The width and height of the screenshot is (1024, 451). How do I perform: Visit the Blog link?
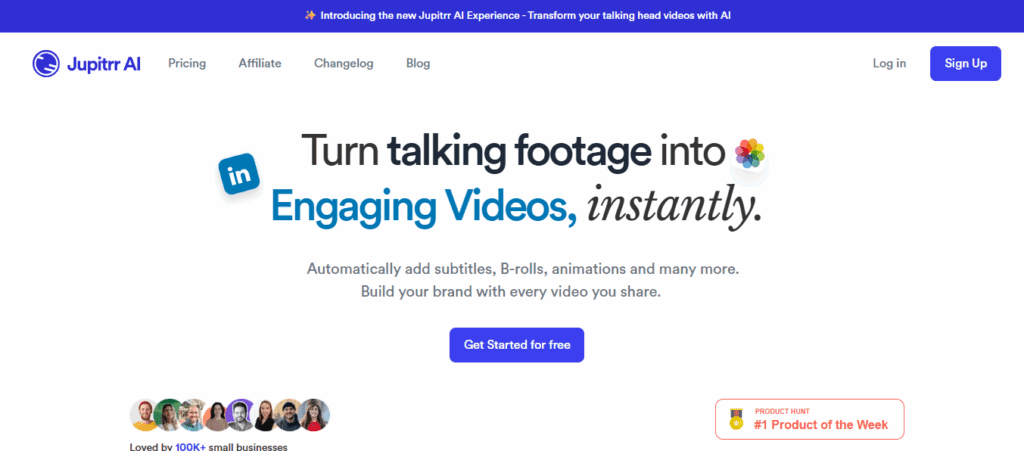pyautogui.click(x=418, y=63)
